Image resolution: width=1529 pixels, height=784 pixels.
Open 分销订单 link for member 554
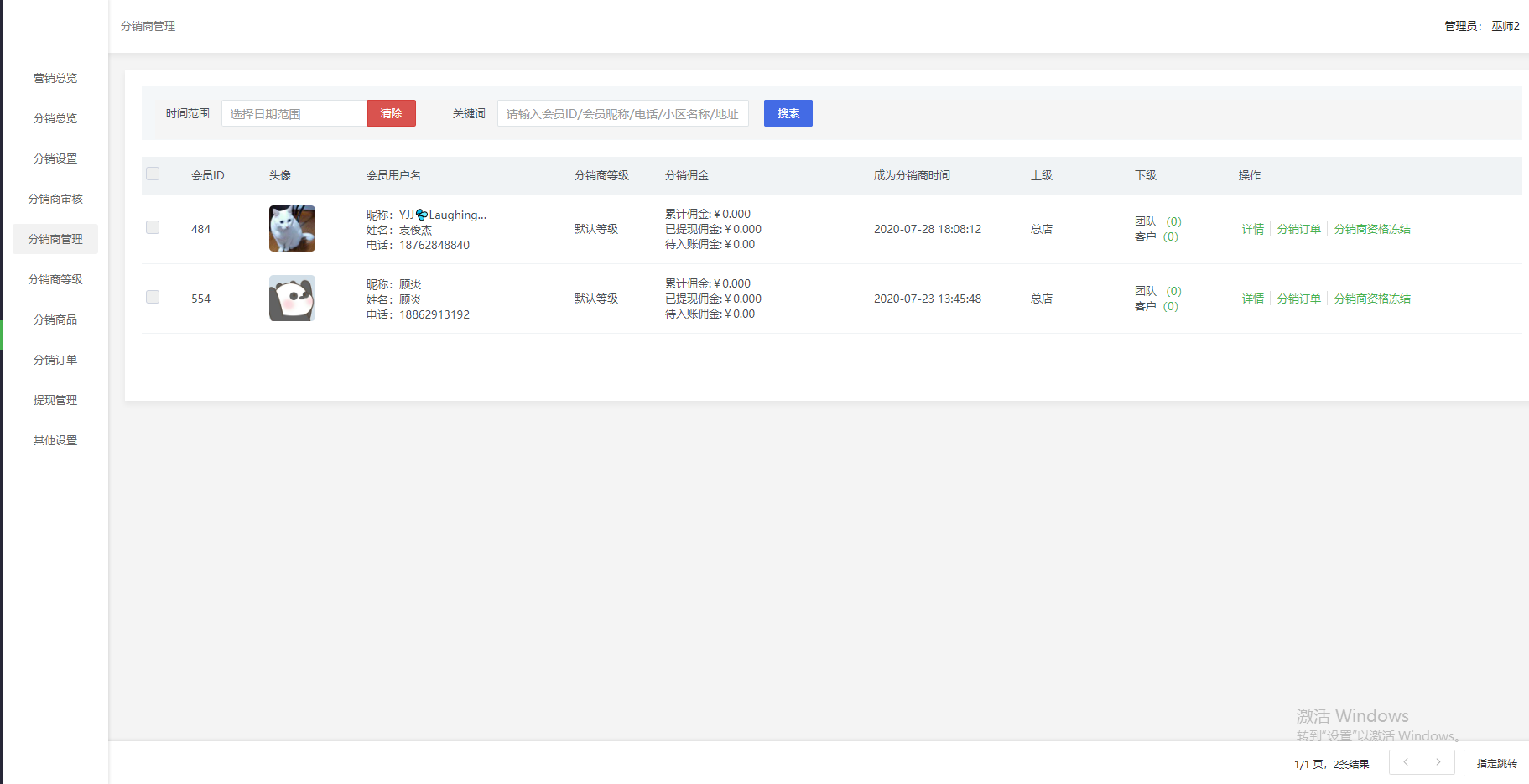pos(1298,299)
